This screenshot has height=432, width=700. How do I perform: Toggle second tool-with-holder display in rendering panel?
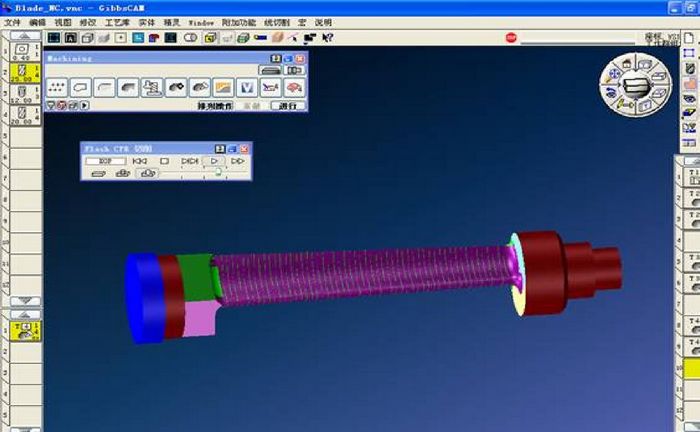click(x=123, y=174)
